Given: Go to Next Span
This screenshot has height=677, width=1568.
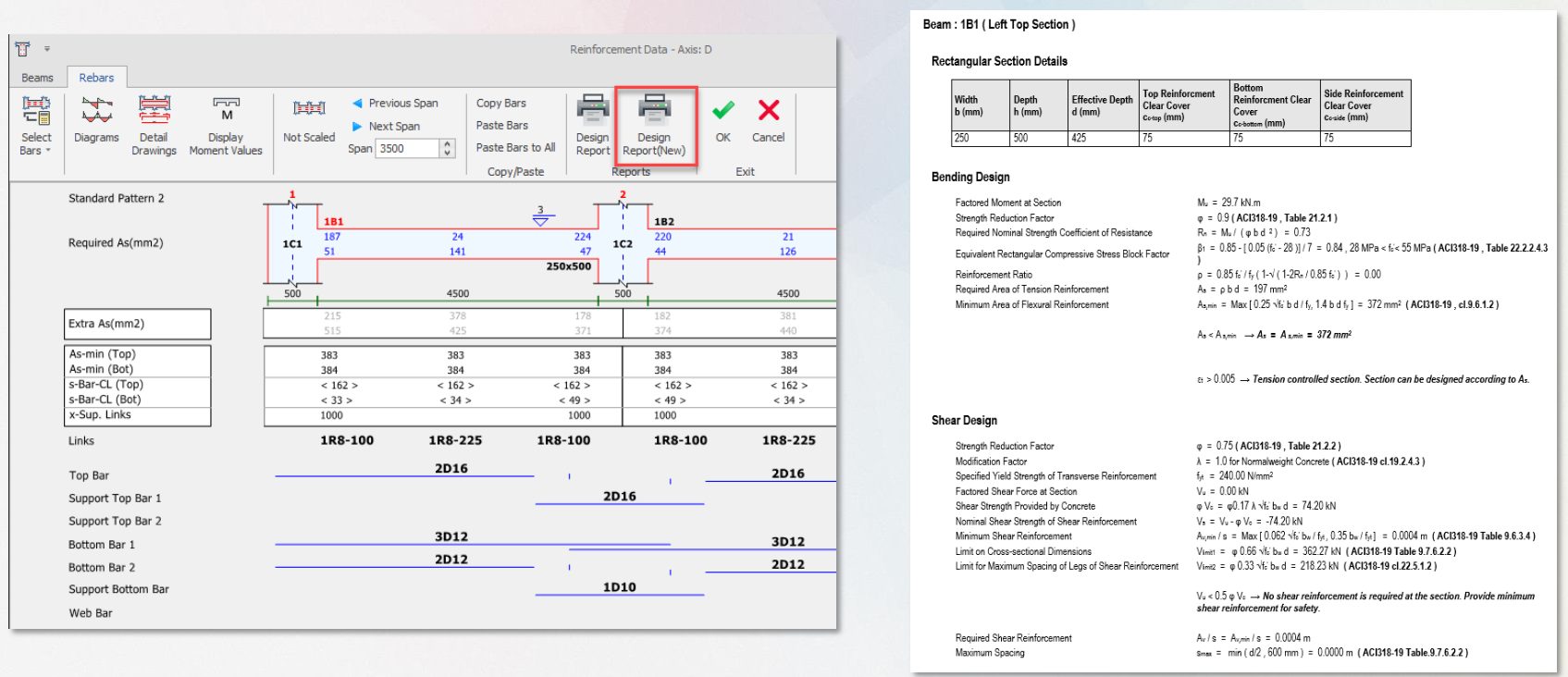Looking at the screenshot, I should [x=386, y=126].
